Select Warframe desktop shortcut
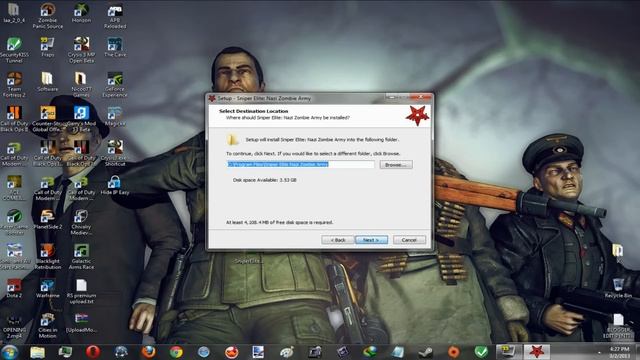The width and height of the screenshot is (640, 360). click(48, 288)
